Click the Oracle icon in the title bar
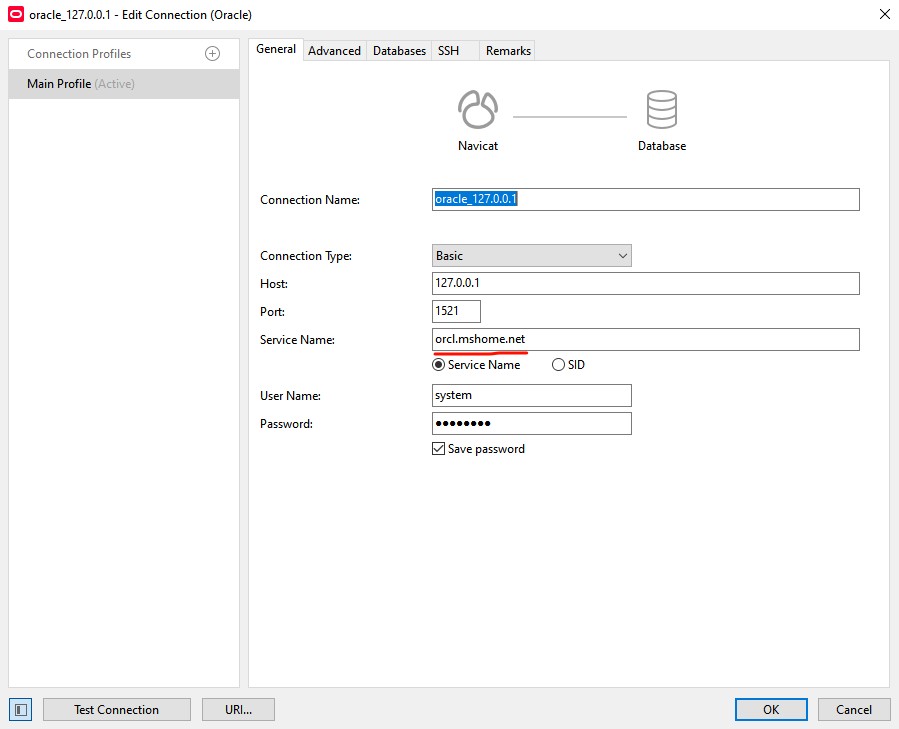Viewport: 899px width, 729px height. (15, 14)
